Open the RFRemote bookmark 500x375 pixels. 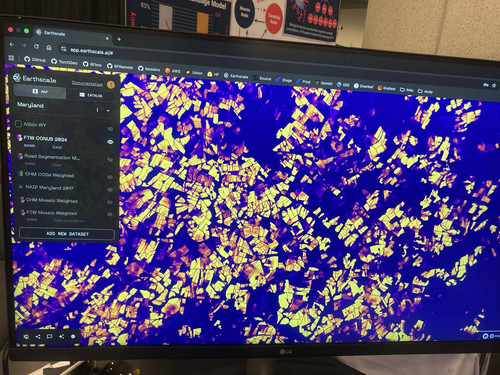tap(120, 67)
